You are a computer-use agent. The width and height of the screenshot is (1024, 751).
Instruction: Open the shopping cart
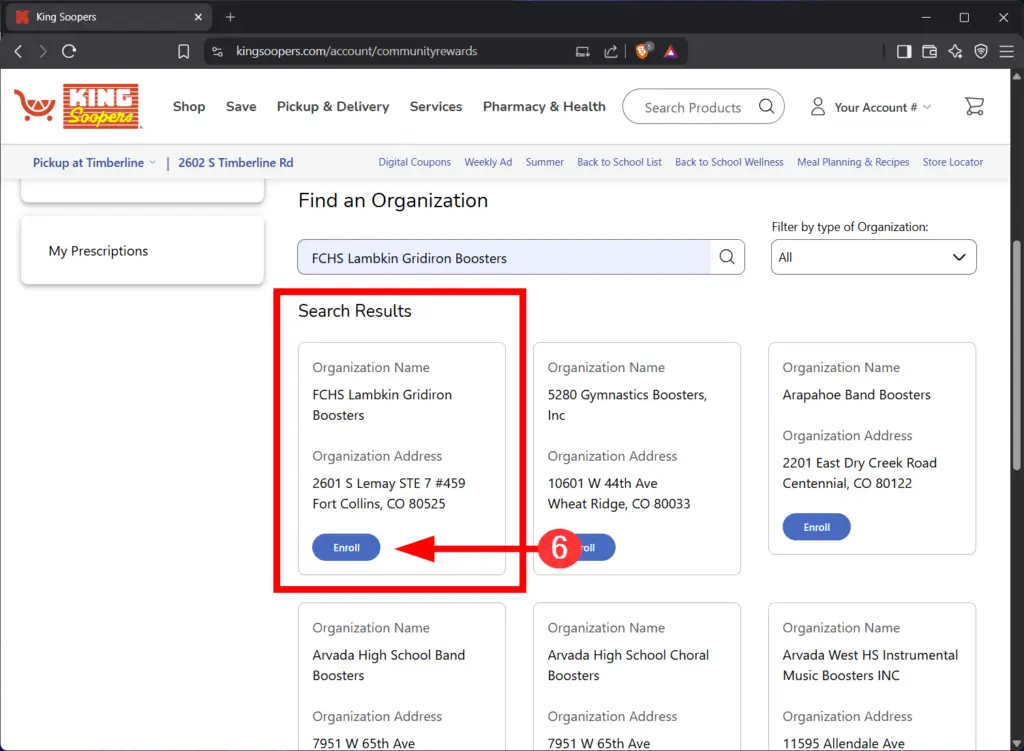click(974, 106)
